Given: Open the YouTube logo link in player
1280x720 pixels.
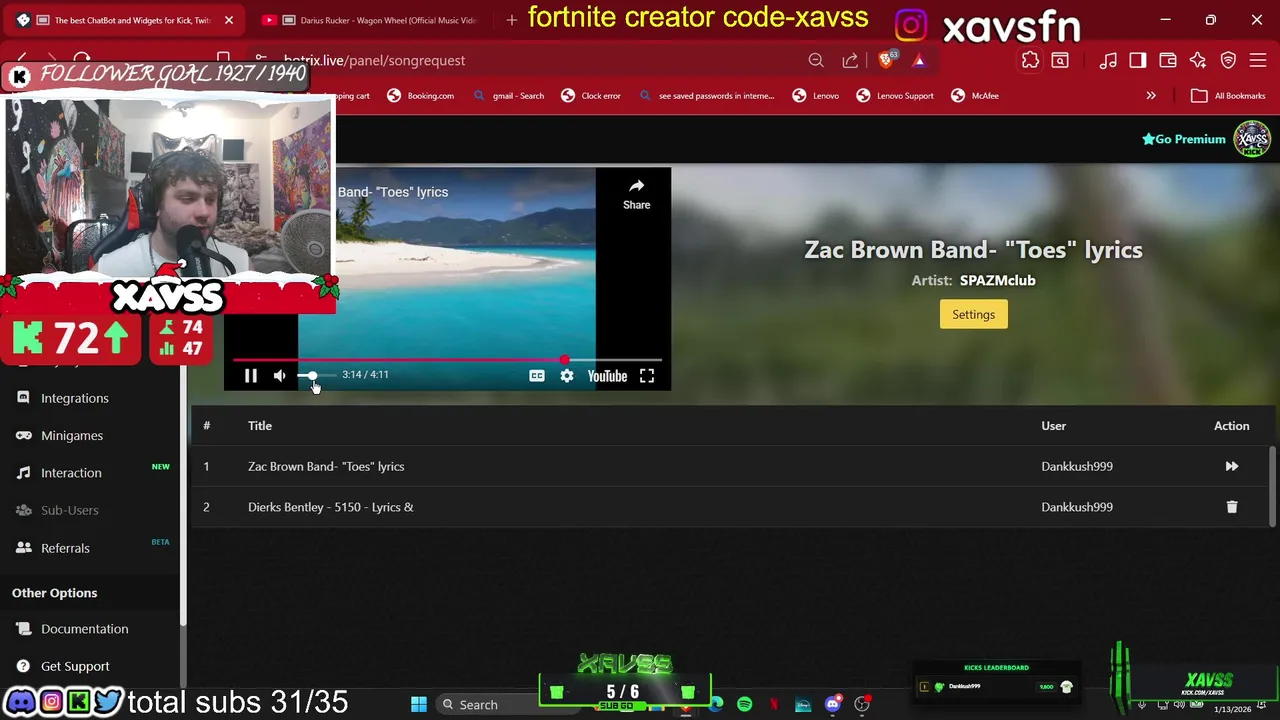Looking at the screenshot, I should (607, 376).
